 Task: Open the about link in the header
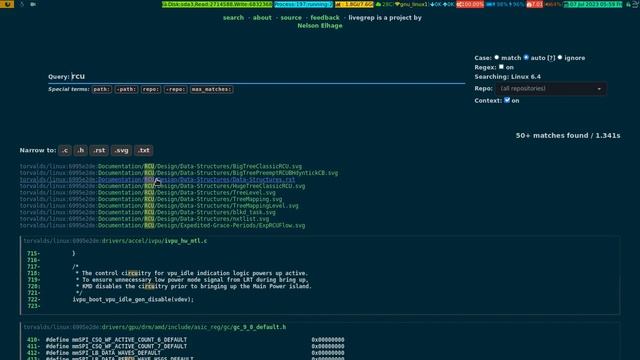[262, 18]
